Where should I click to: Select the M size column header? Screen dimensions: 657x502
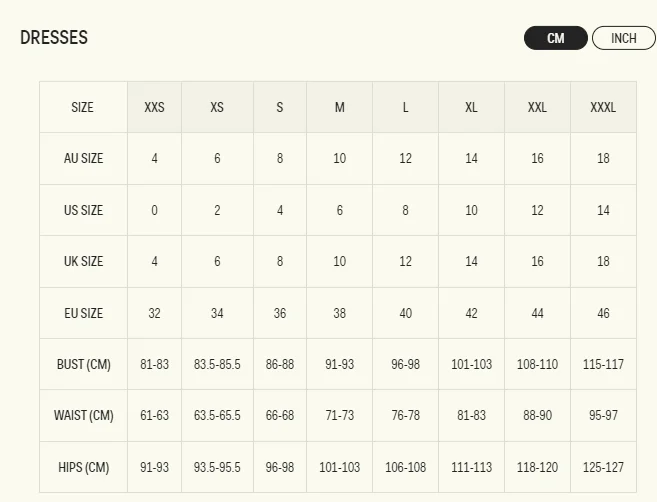coord(339,107)
